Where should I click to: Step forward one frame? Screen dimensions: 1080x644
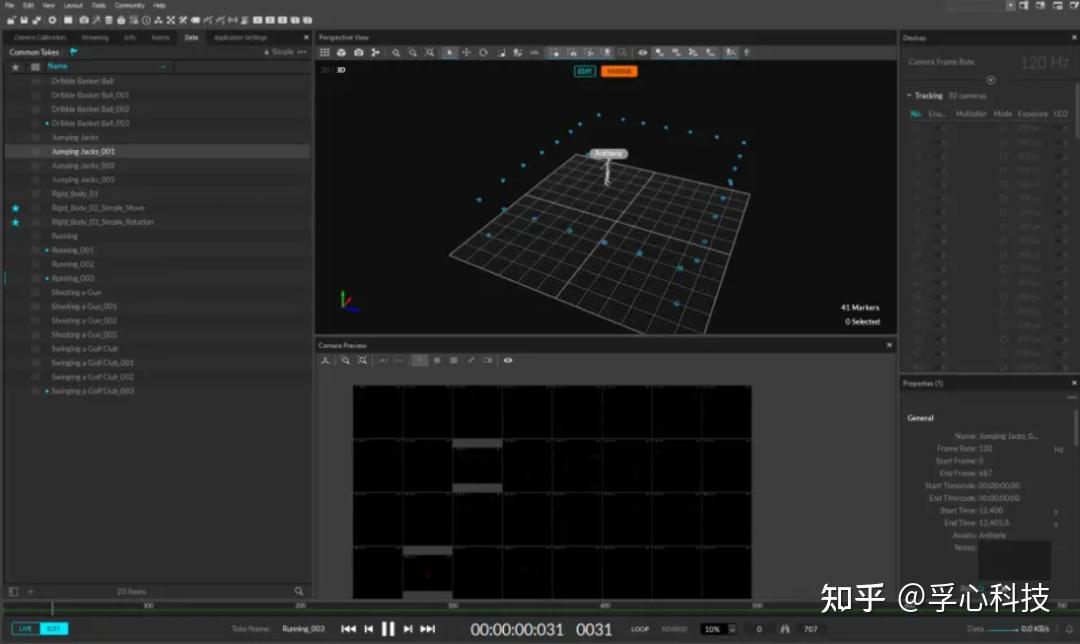coord(408,629)
